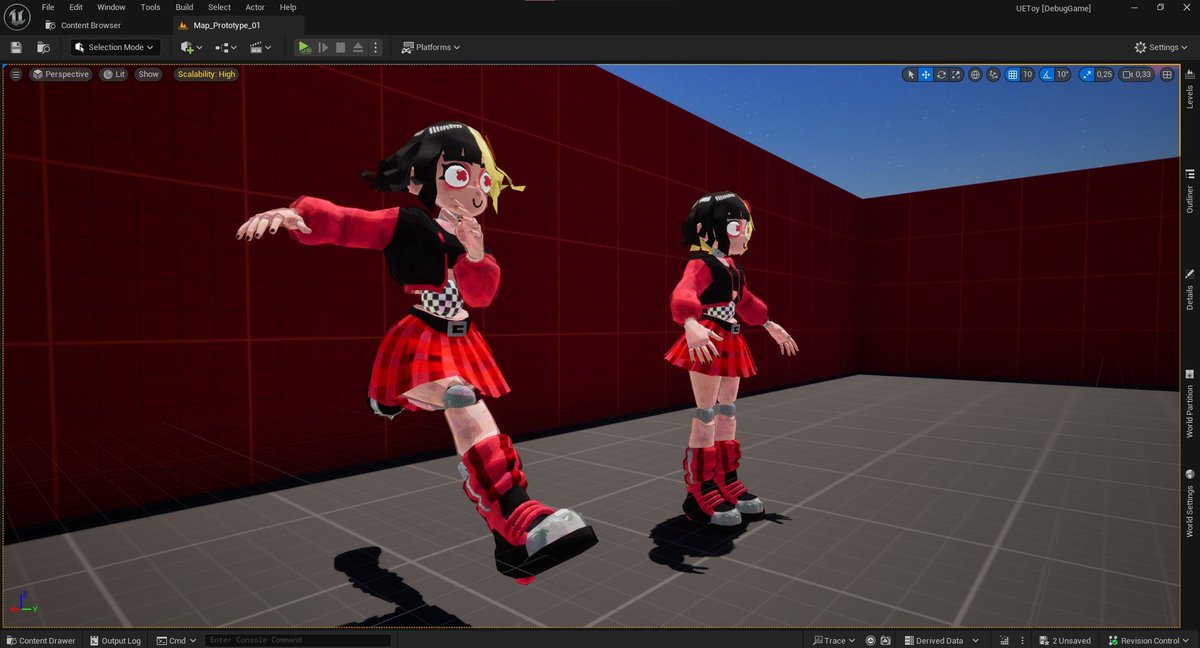Open the Blueprints toolbar icon
Screen dimensions: 1200x648
pos(220,47)
